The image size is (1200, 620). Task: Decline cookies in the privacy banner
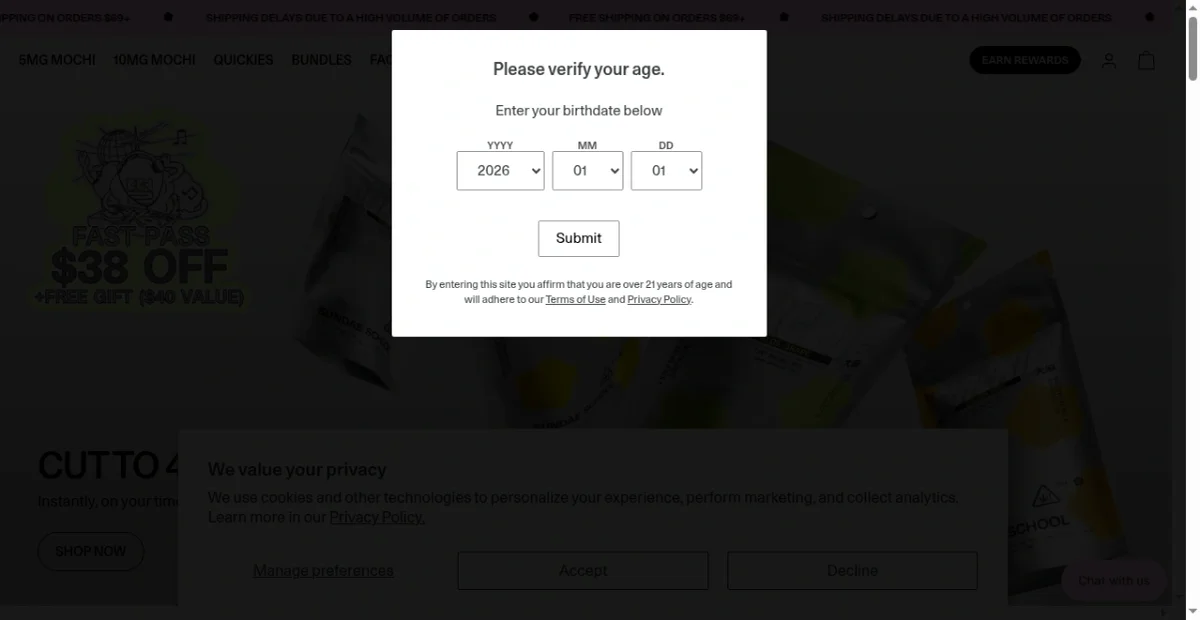click(852, 570)
